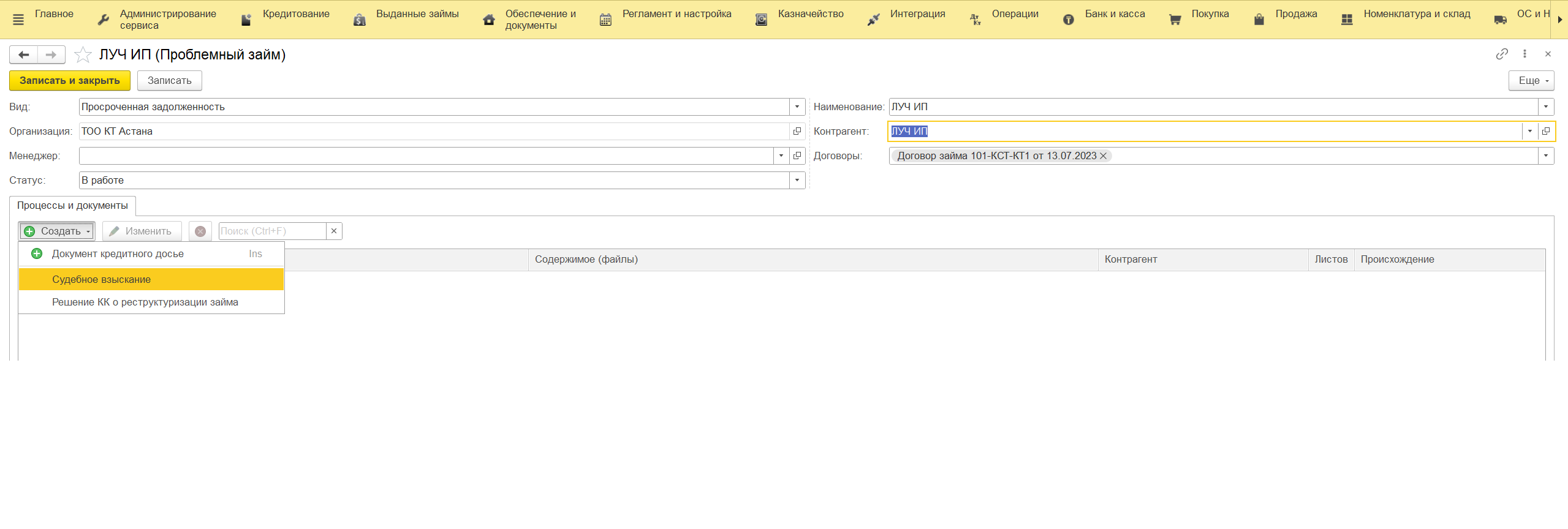Expand the Статус dropdown arrow

point(797,180)
